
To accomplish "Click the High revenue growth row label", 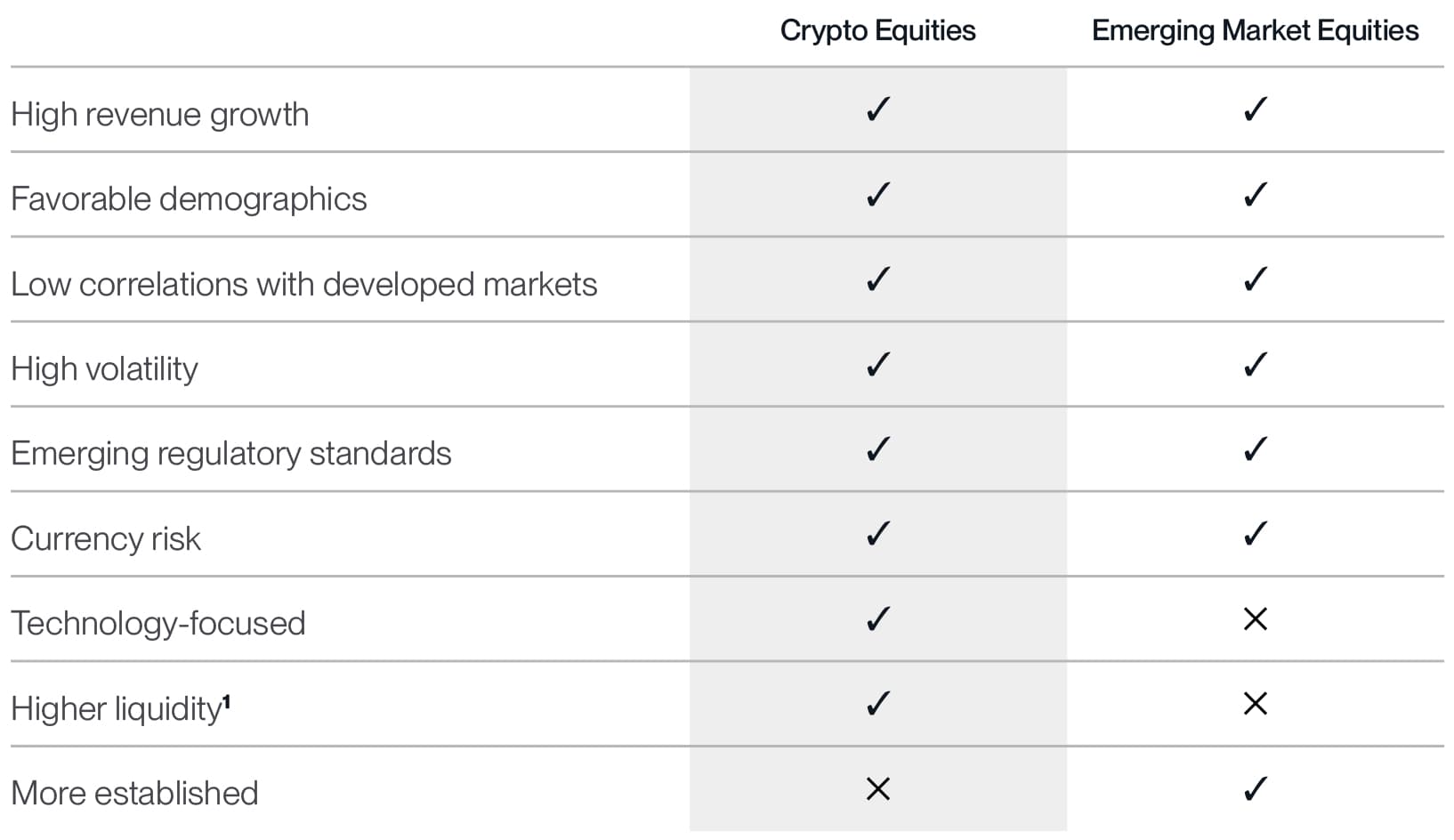I will [x=160, y=115].
